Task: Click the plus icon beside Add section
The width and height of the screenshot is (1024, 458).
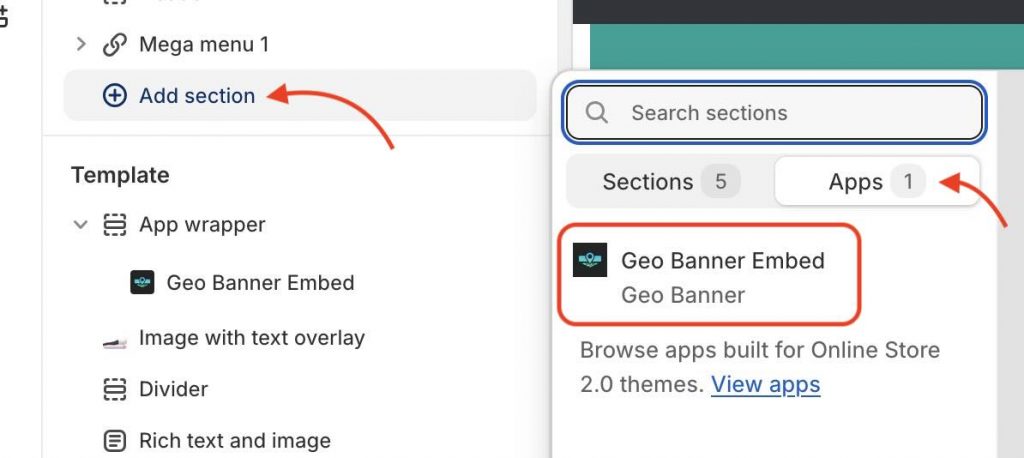Action: coord(115,96)
